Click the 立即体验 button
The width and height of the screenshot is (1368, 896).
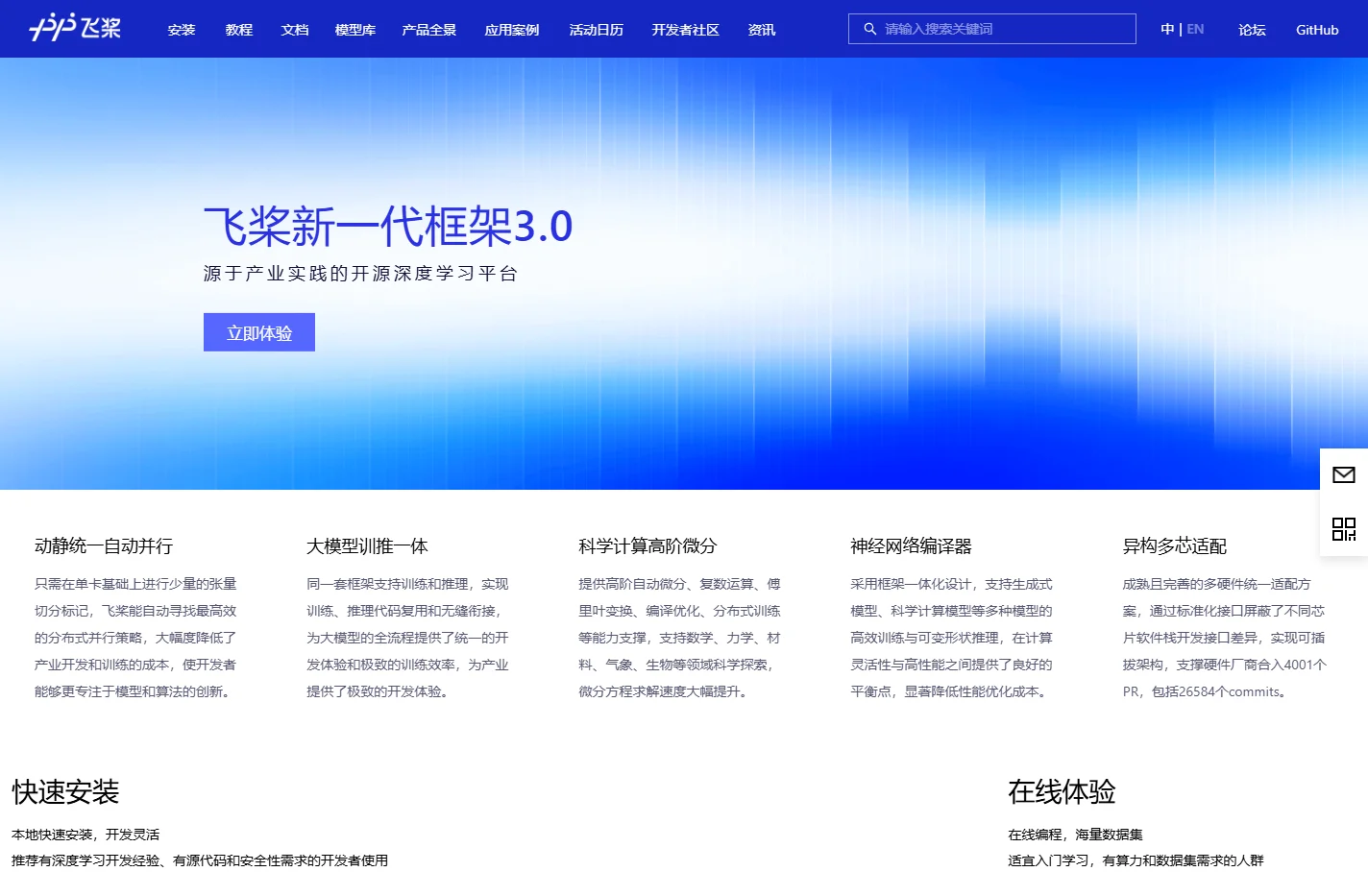click(x=259, y=332)
